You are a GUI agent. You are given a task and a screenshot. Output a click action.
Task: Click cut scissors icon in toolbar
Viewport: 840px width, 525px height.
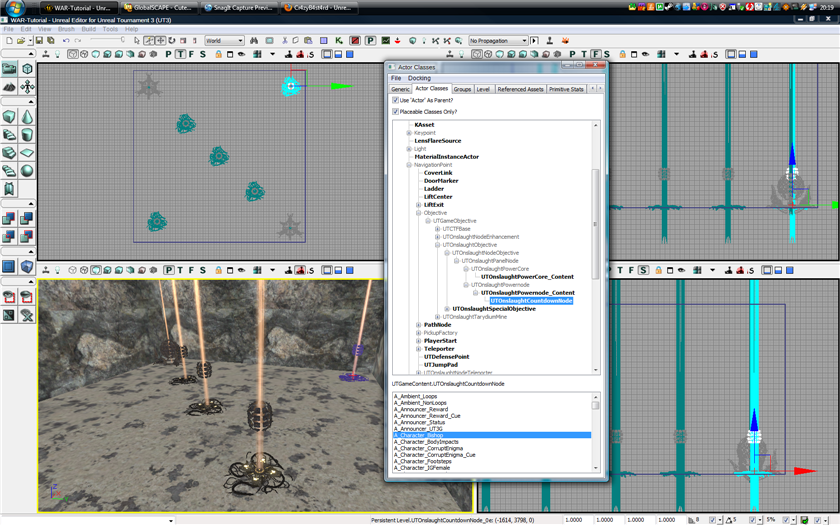[x=285, y=41]
